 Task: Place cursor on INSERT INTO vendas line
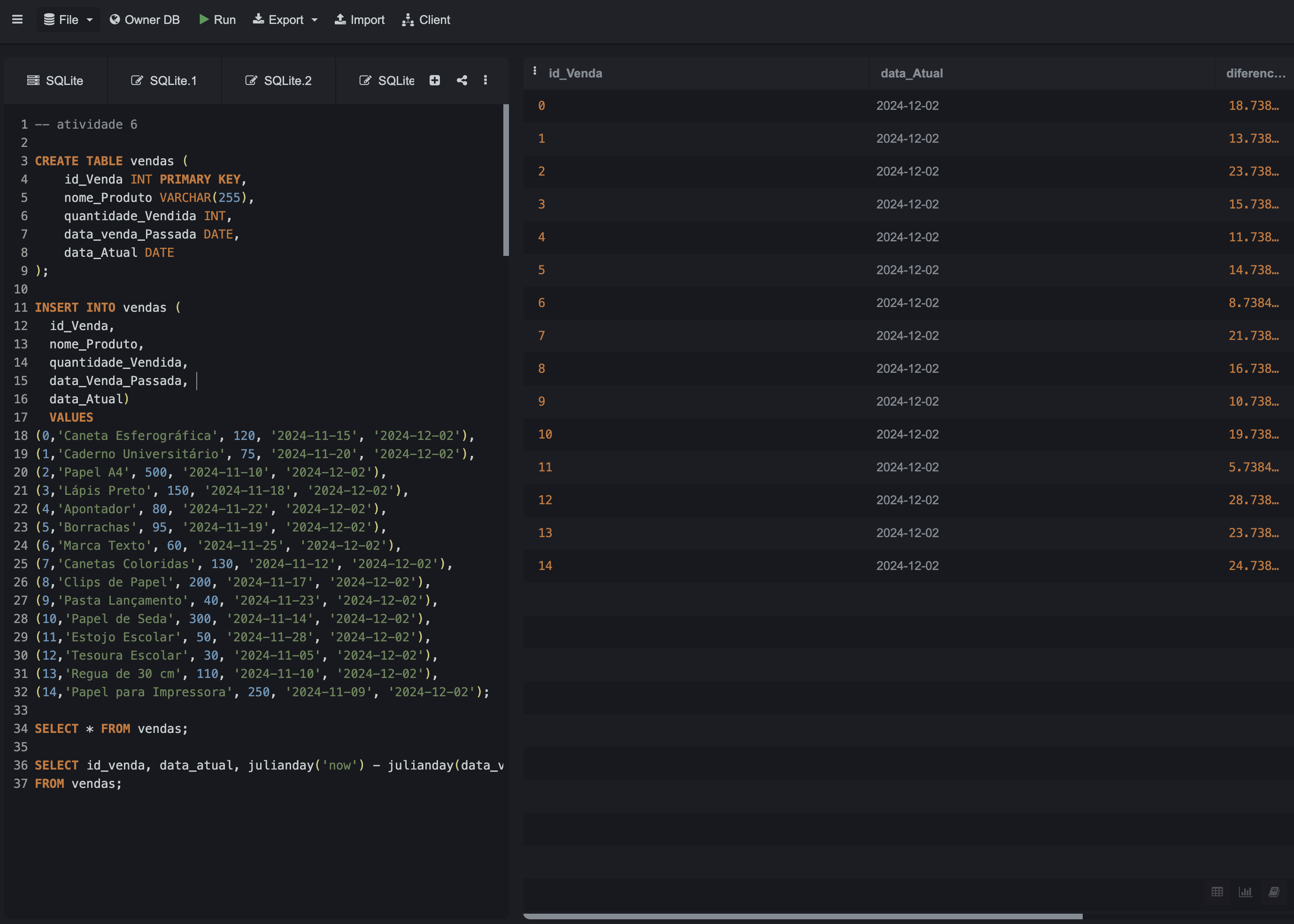pos(108,307)
